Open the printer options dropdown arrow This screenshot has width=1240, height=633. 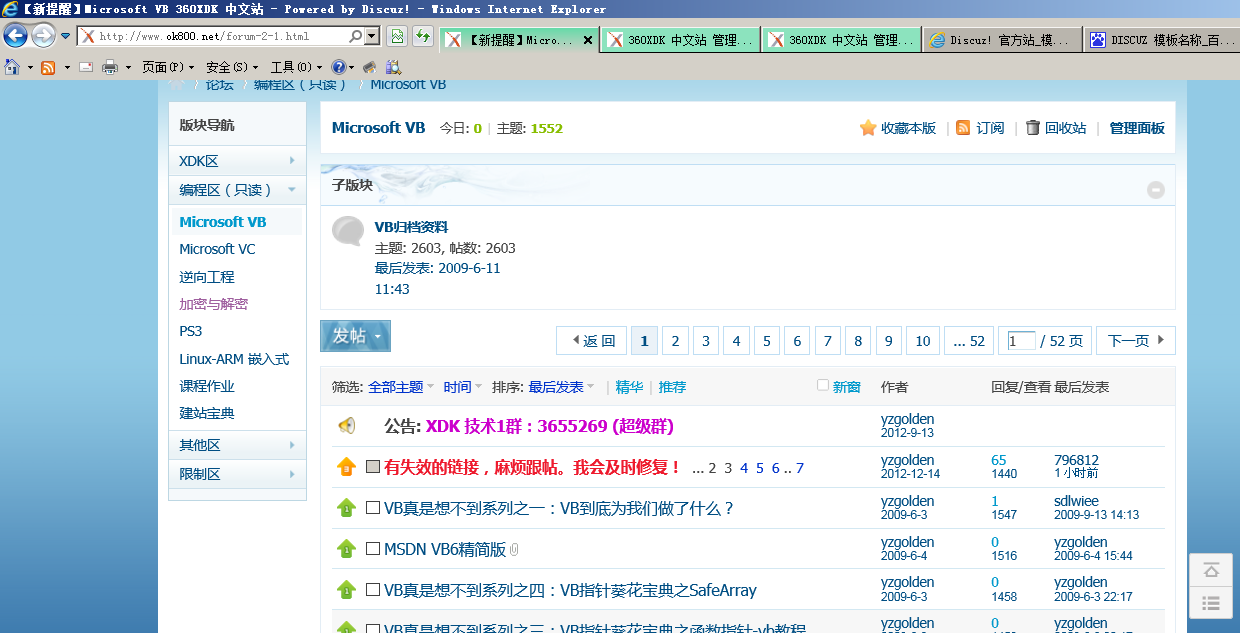coord(128,68)
